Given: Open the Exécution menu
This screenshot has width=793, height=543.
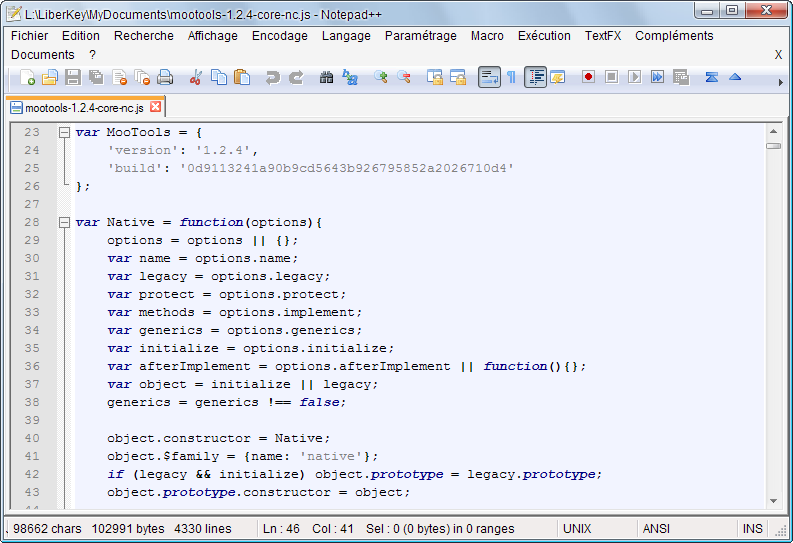Looking at the screenshot, I should [x=544, y=36].
